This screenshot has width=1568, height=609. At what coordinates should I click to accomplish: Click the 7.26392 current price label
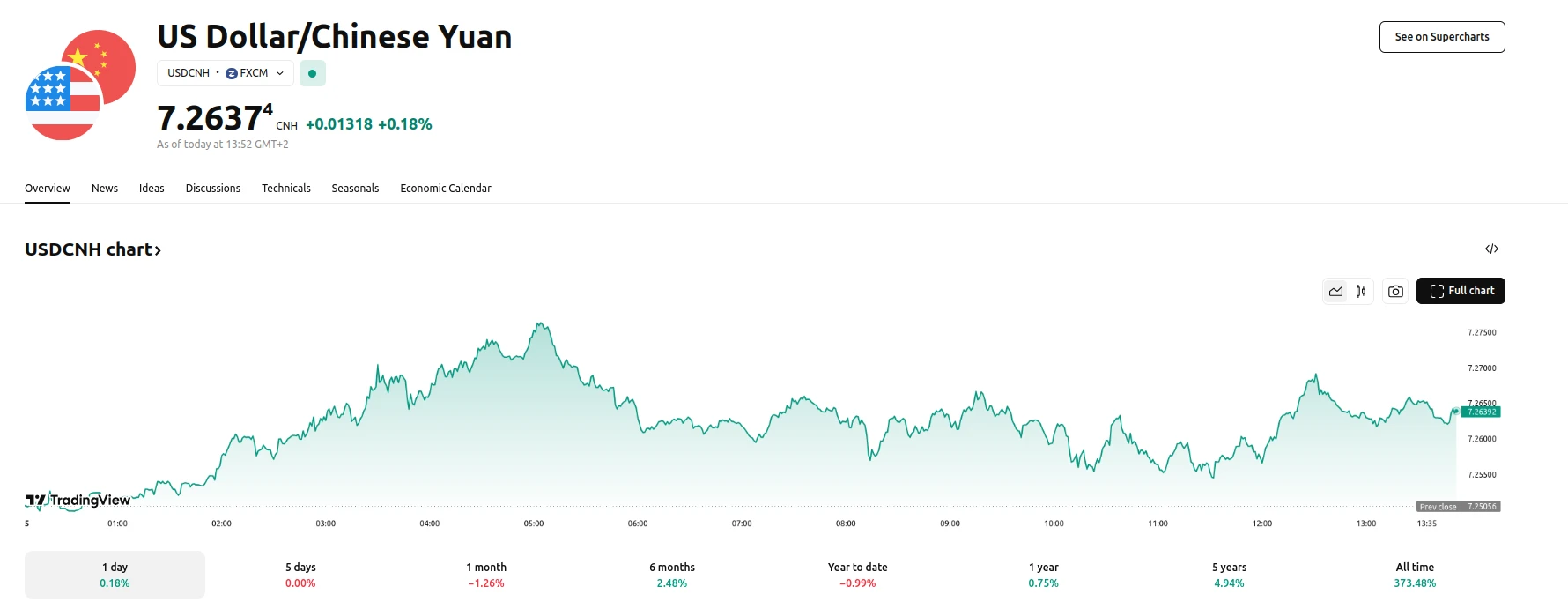(x=1481, y=412)
